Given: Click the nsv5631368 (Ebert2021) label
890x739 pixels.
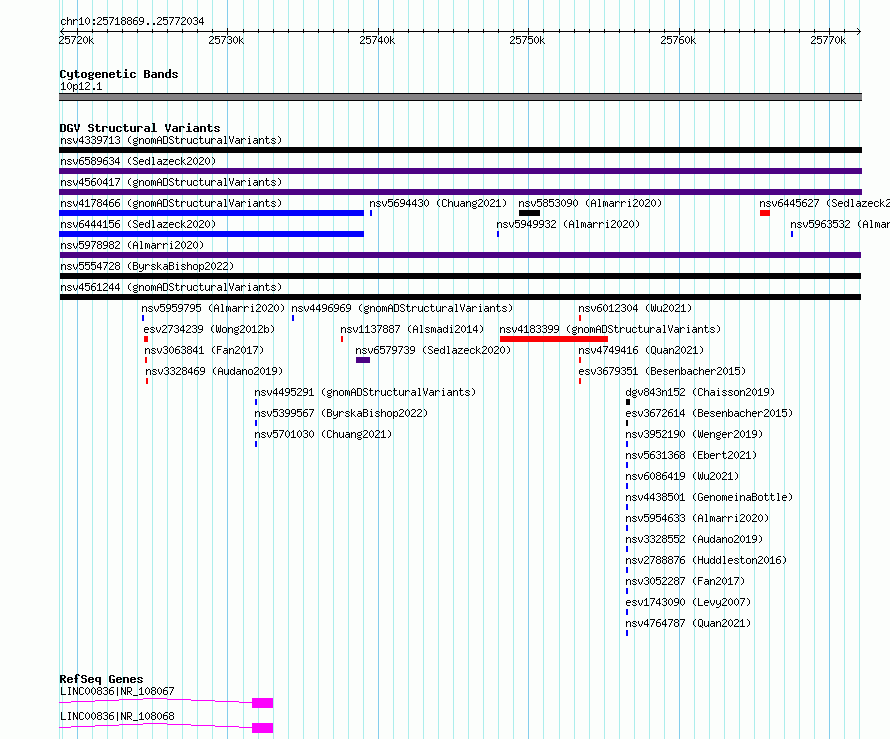Looking at the screenshot, I should pos(691,455).
